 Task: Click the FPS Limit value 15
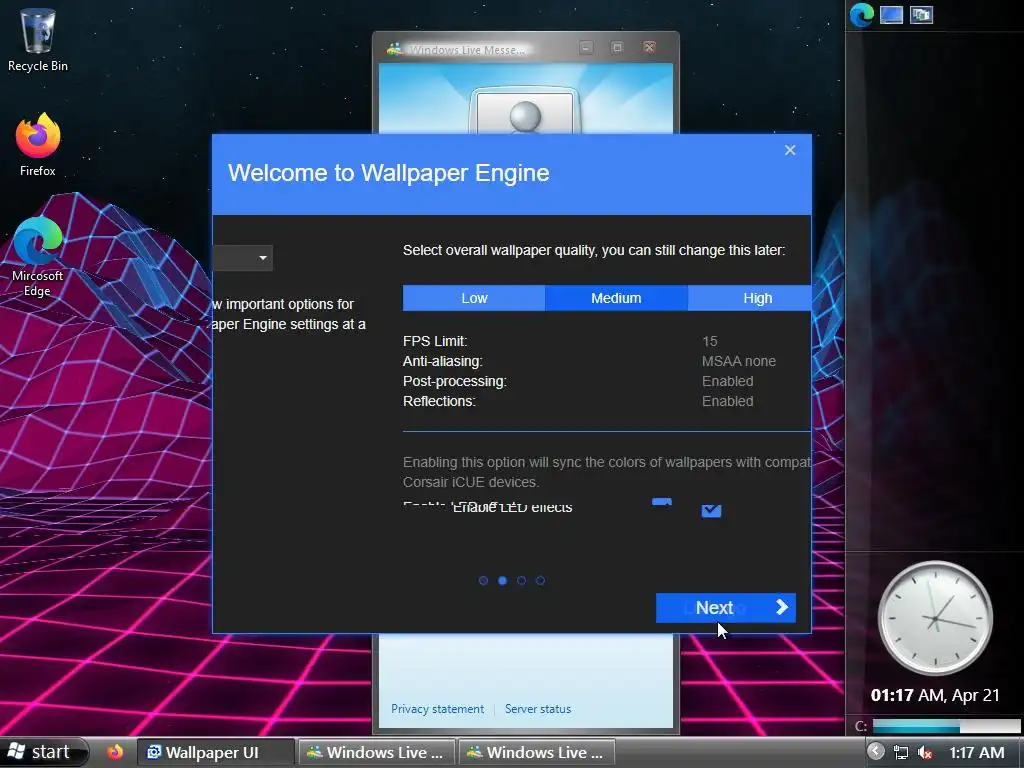click(x=710, y=342)
